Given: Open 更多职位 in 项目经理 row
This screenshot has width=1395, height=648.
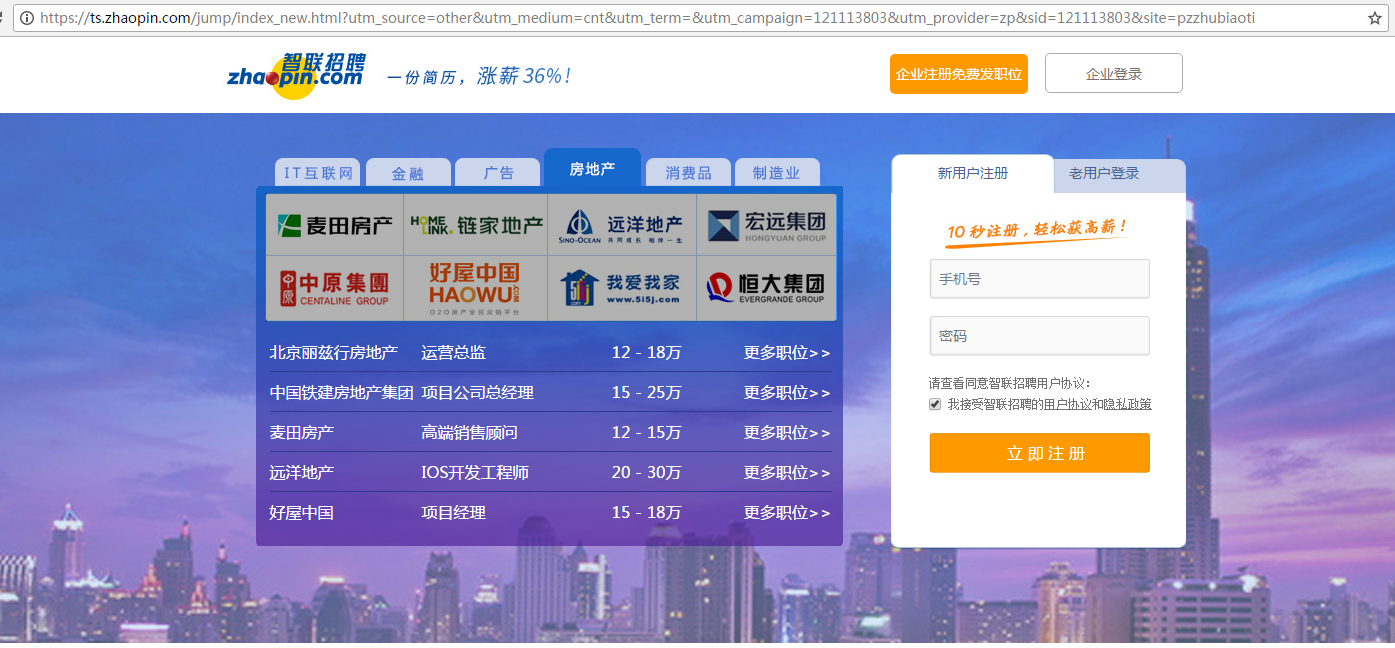Looking at the screenshot, I should 787,513.
